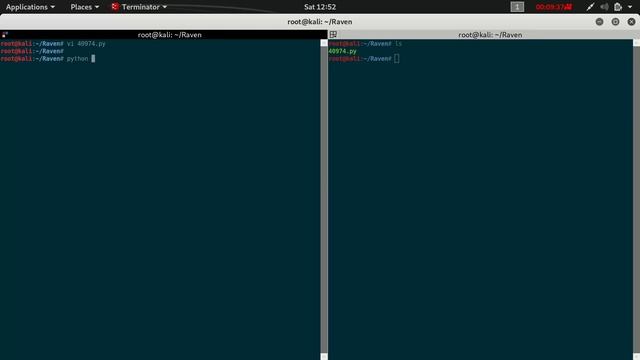The image size is (640, 360).
Task: Click the left terminal vertical scrollbar
Action: [324, 200]
